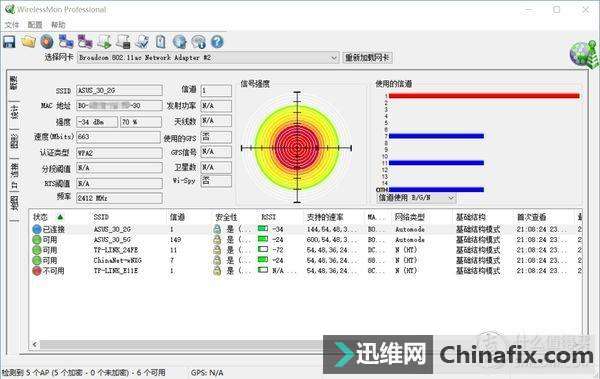Click the strength percentage field showing 70 %
This screenshot has height=379, width=600.
141,122
